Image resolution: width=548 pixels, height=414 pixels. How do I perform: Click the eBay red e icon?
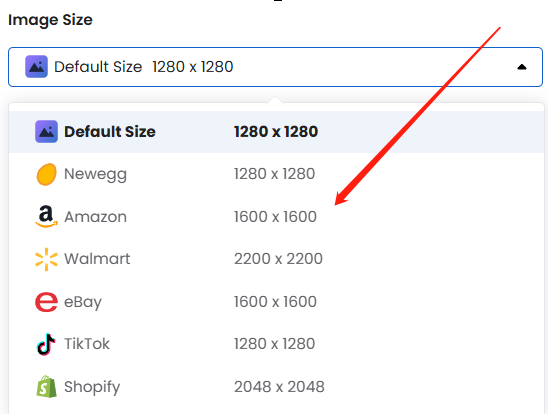pos(46,302)
